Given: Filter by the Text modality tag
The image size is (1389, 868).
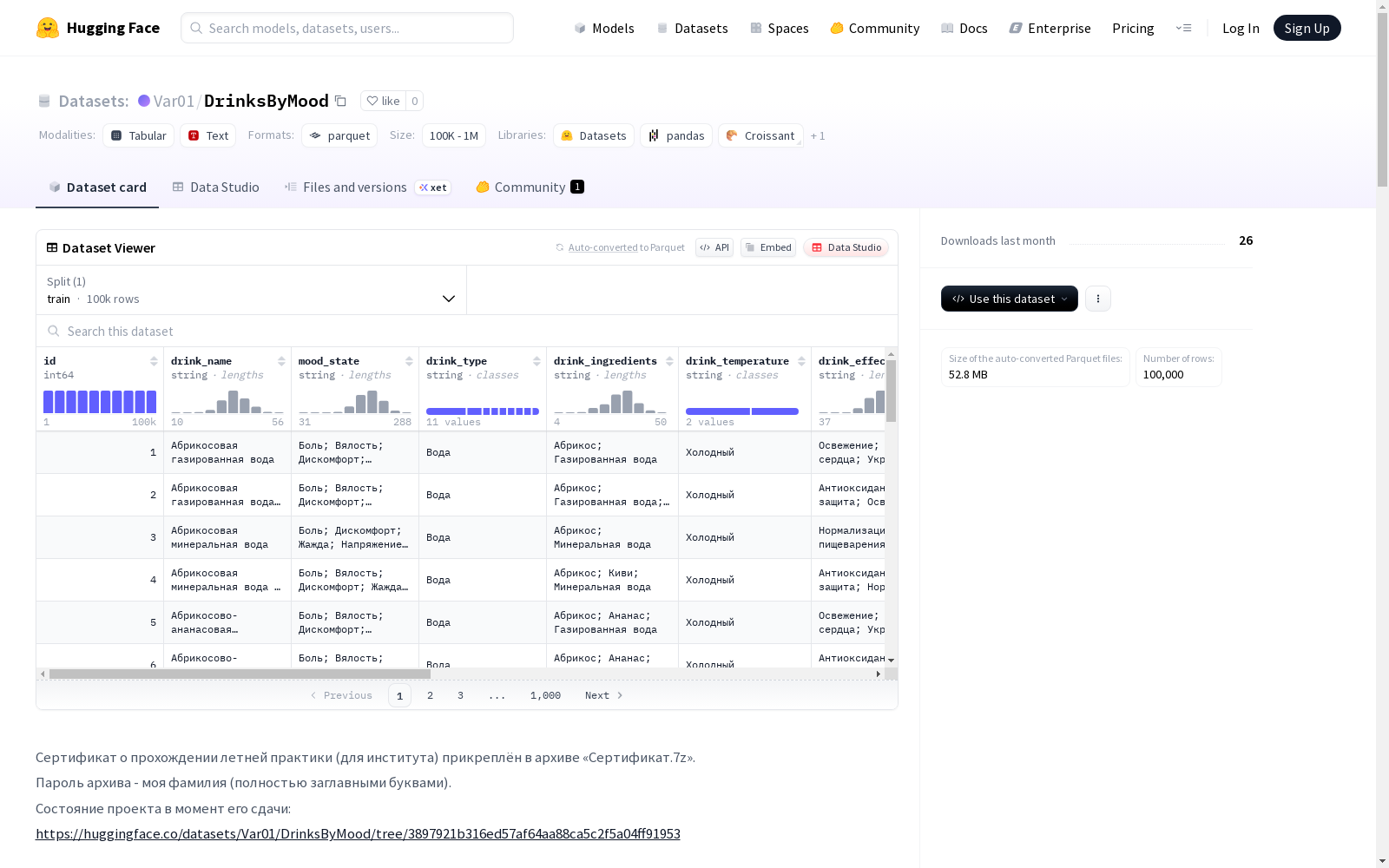Looking at the screenshot, I should point(208,135).
